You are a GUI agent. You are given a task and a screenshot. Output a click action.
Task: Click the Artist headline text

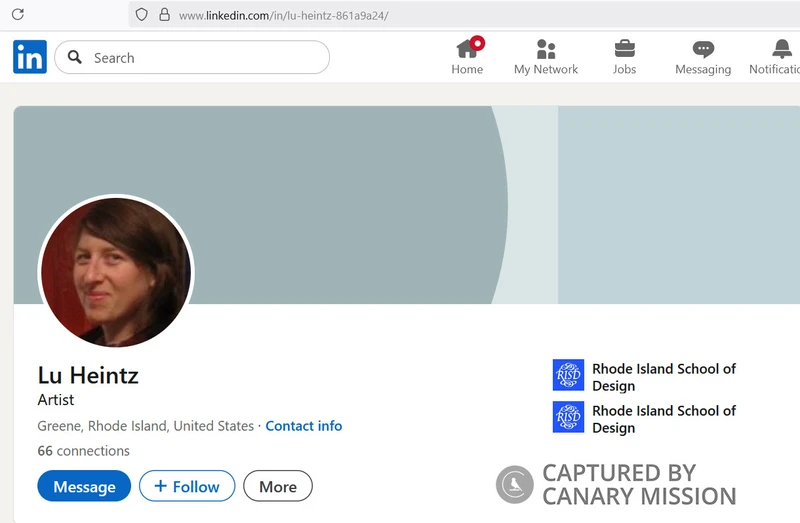[56, 400]
